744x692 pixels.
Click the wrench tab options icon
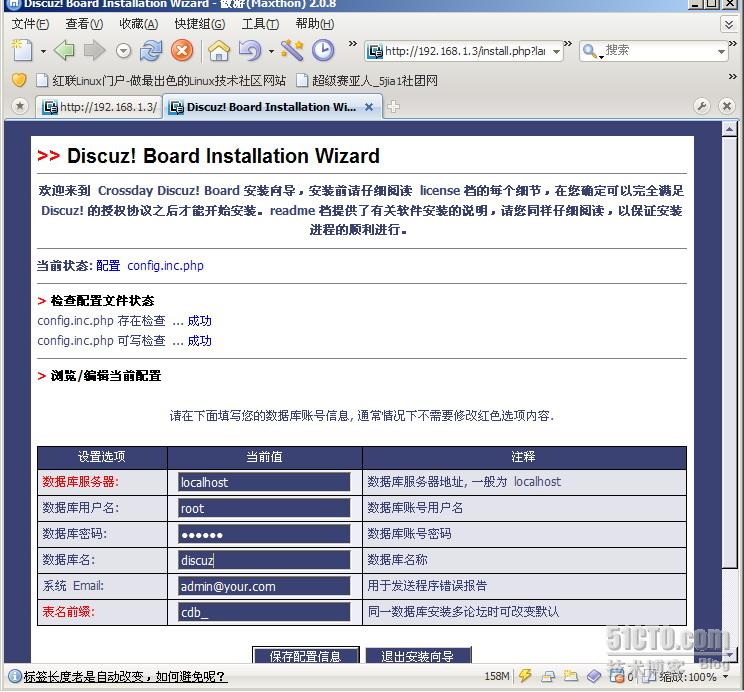click(702, 106)
